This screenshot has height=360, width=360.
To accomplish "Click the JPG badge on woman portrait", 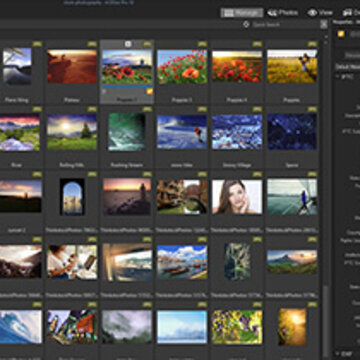I will [x=257, y=174].
